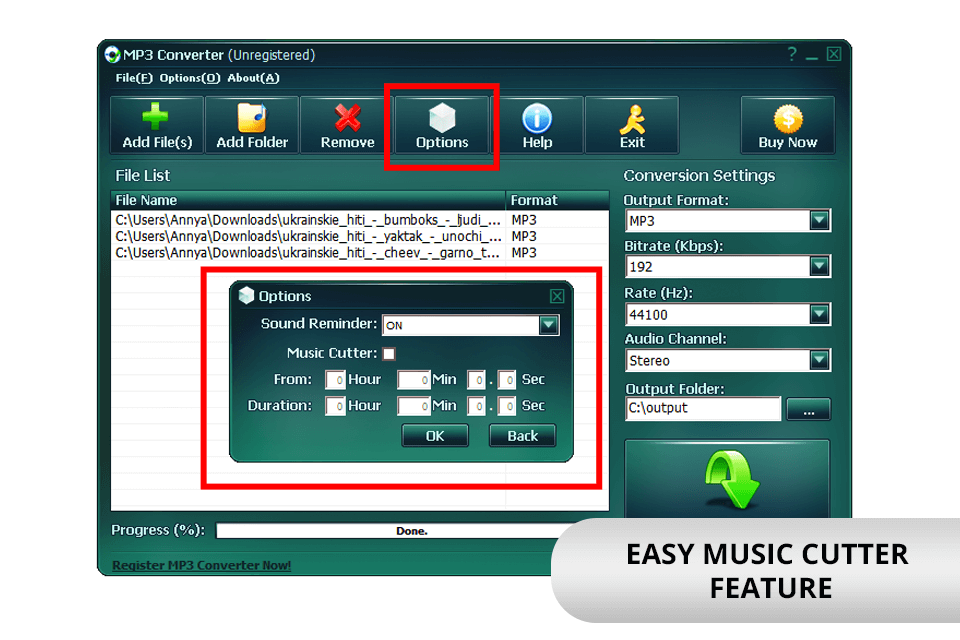Click OK in the Options dialog

click(435, 435)
